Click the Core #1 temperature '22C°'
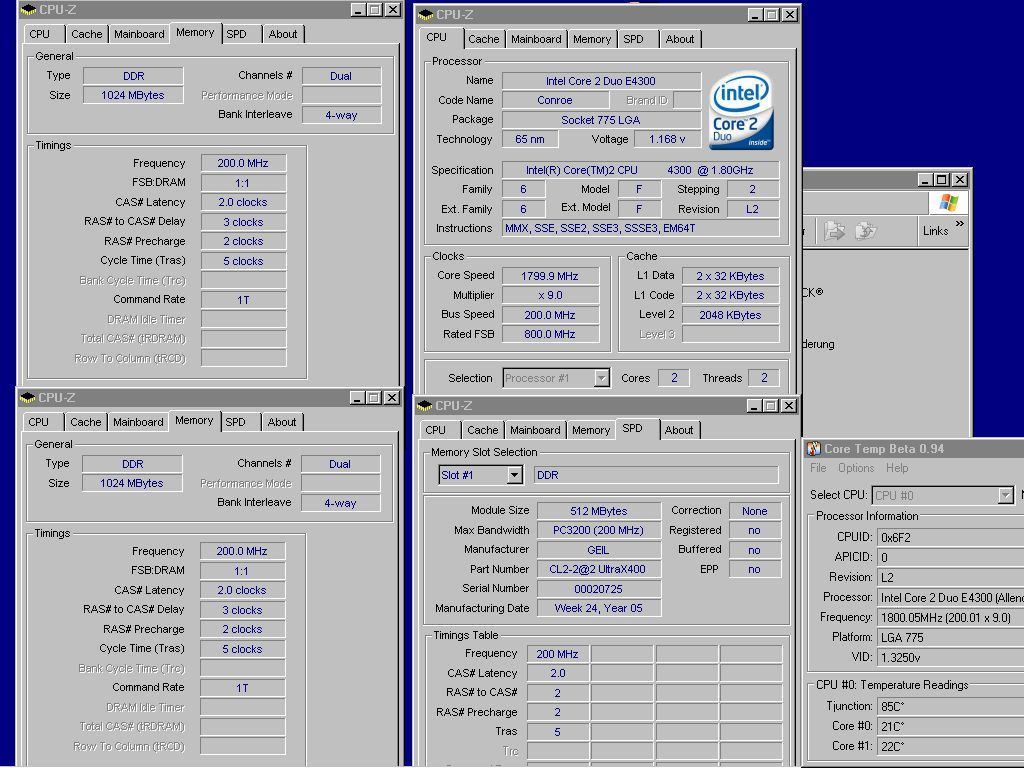Screen dimensions: 1024x768 [x=950, y=746]
